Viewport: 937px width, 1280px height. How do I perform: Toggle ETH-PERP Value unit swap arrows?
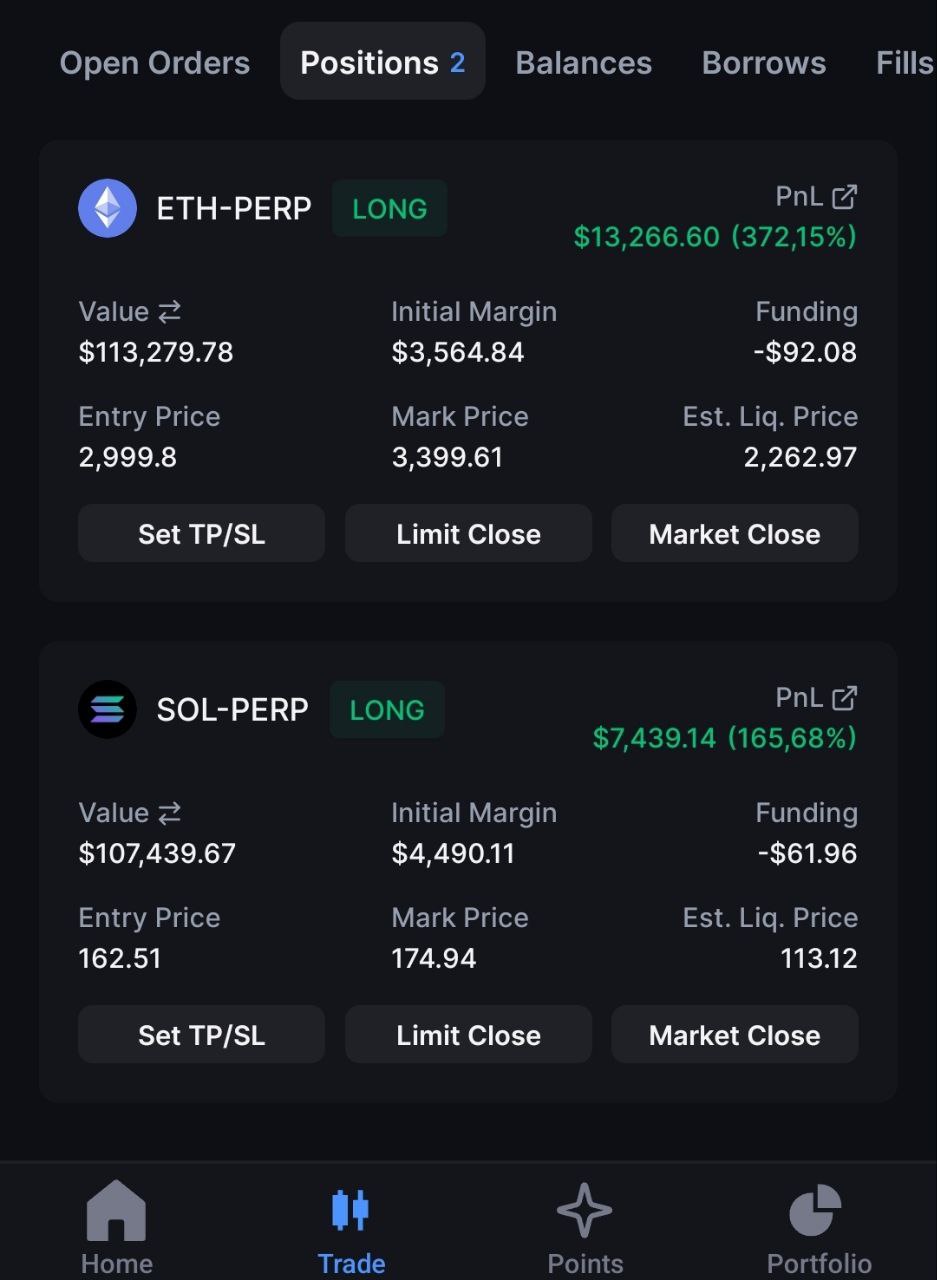[169, 312]
